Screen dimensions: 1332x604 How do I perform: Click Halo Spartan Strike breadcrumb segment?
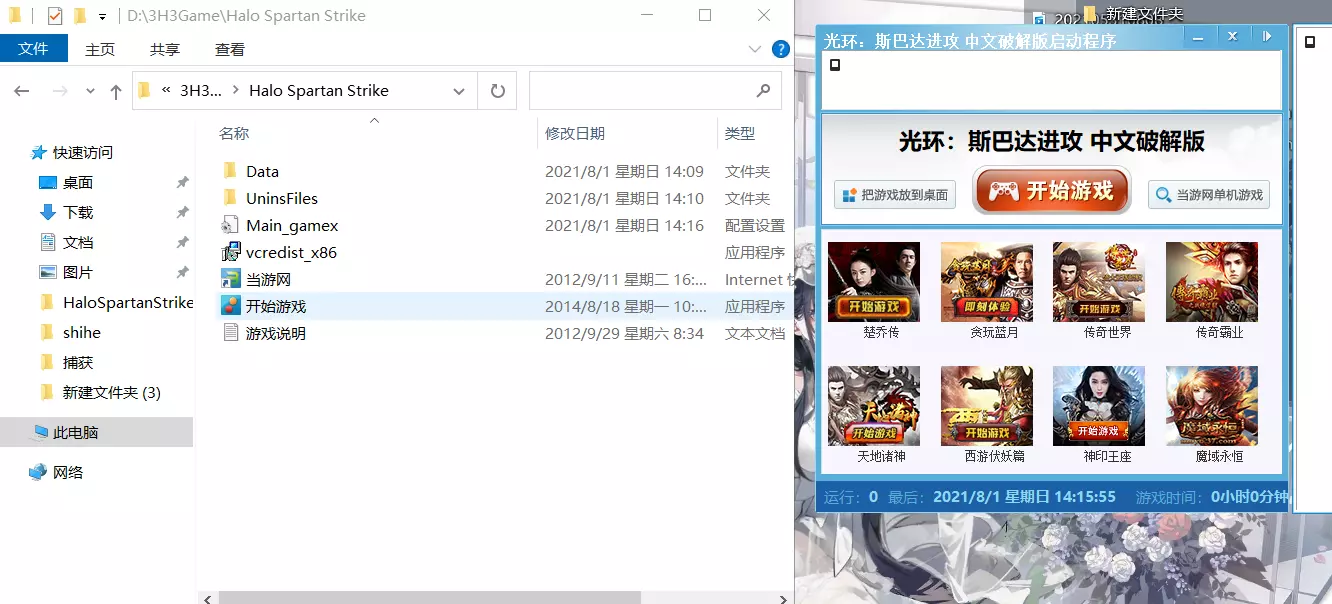pos(319,90)
